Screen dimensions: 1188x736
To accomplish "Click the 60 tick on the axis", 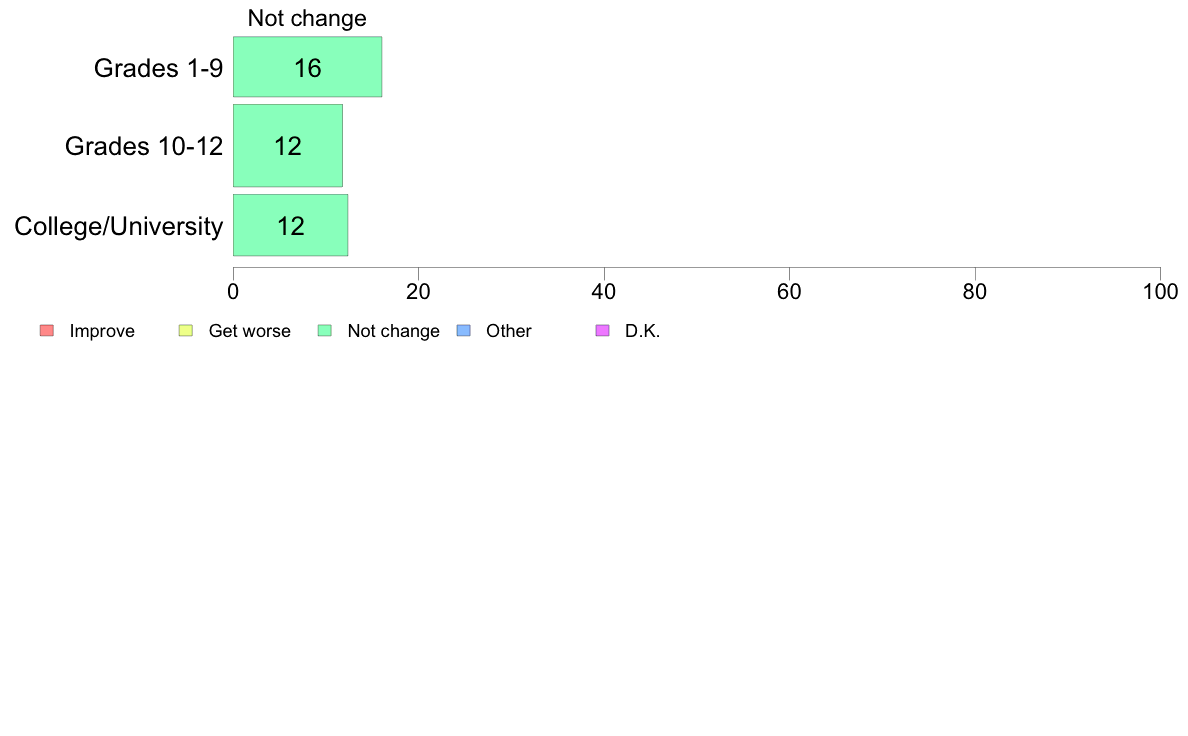I will (x=789, y=292).
